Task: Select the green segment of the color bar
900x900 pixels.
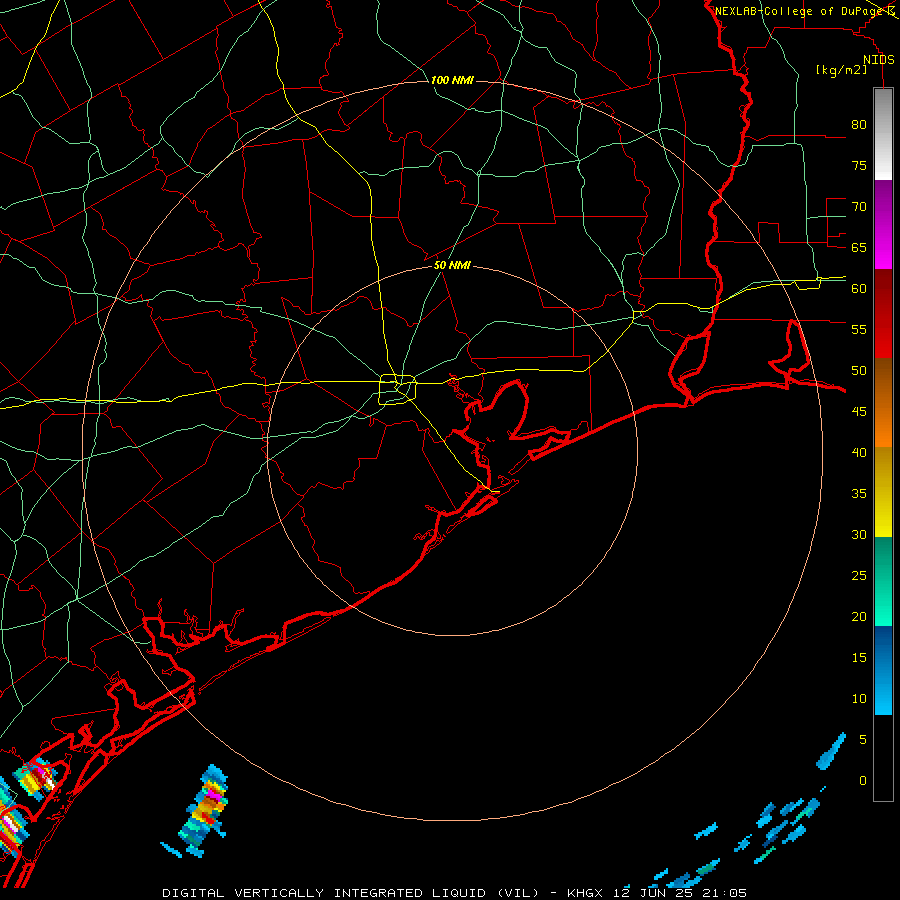Action: (883, 581)
